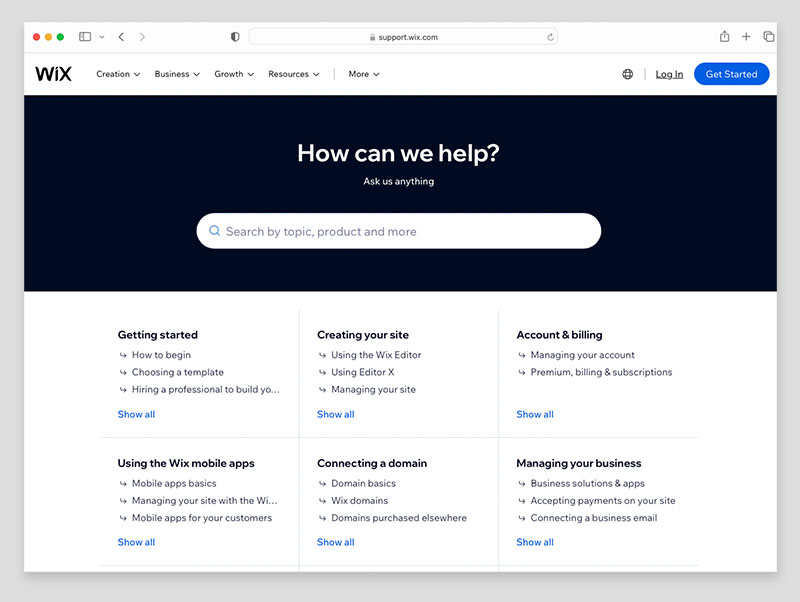Click the magnifier icon in the search box

(x=214, y=231)
